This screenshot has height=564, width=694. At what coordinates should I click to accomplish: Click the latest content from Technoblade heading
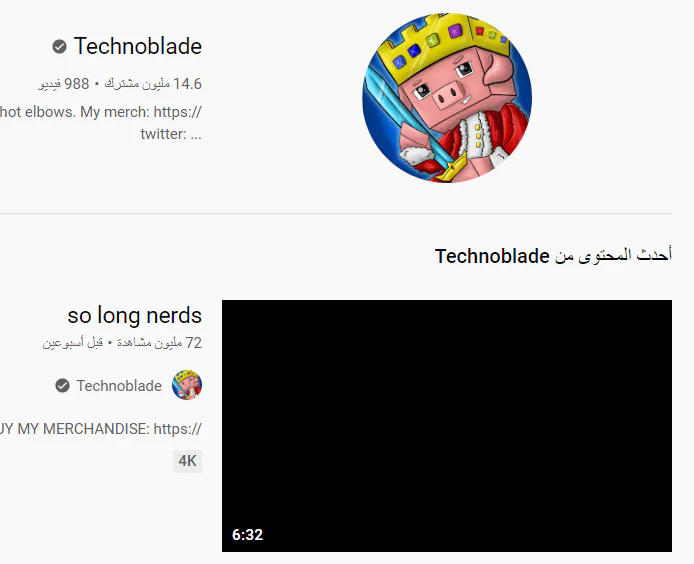coord(553,256)
